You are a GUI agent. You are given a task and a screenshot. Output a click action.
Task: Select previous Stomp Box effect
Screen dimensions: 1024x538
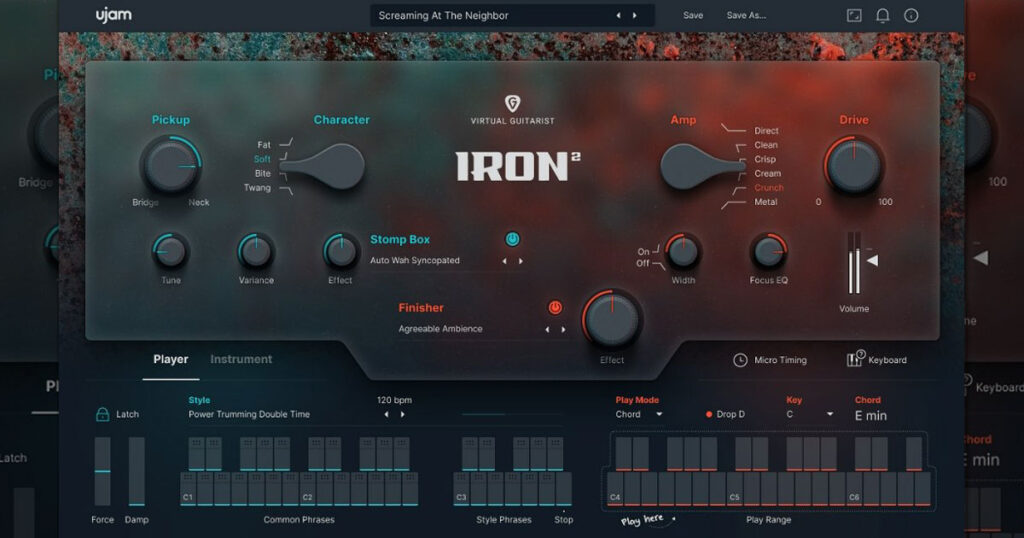[x=504, y=261]
